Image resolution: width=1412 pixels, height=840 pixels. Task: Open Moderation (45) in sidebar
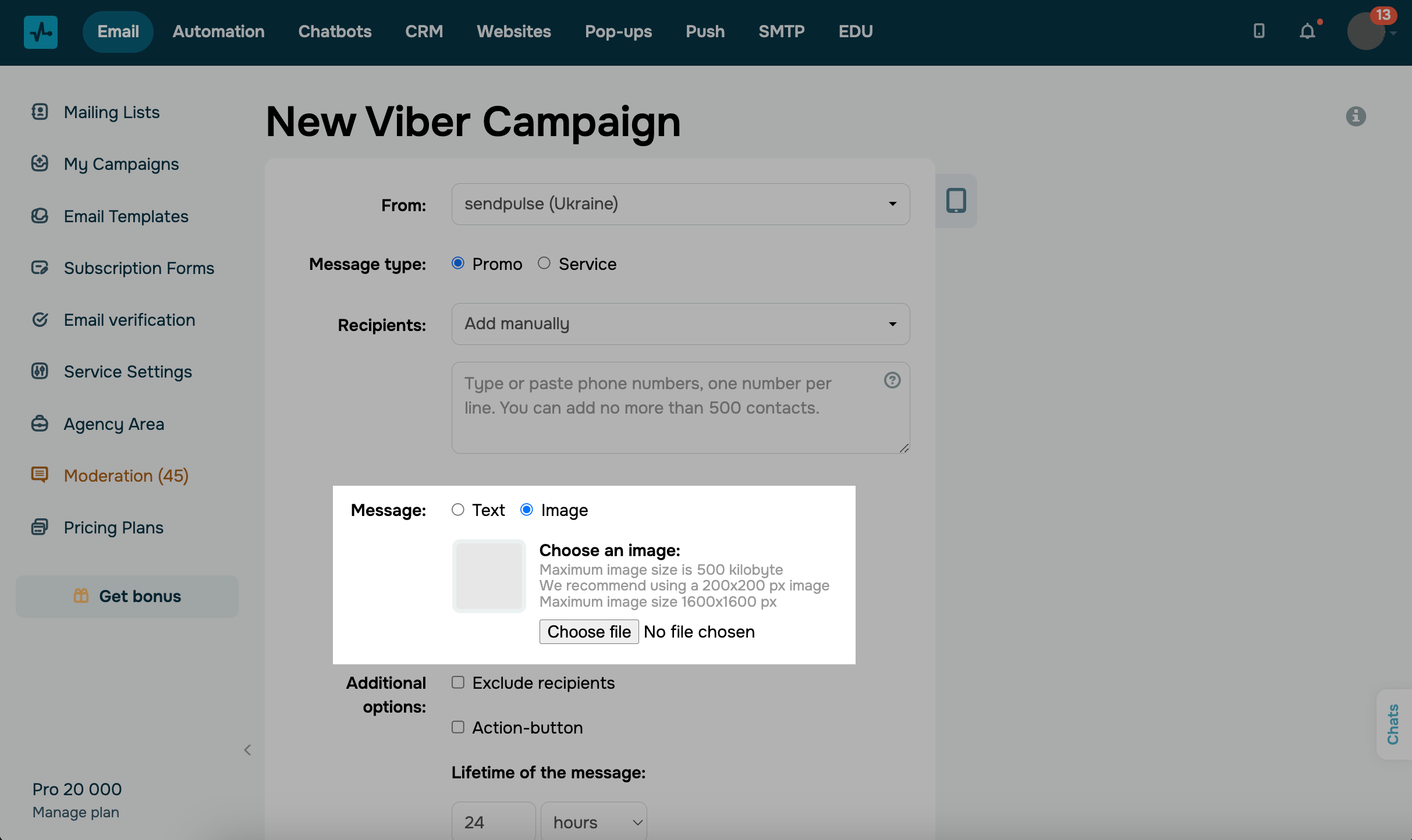126,476
